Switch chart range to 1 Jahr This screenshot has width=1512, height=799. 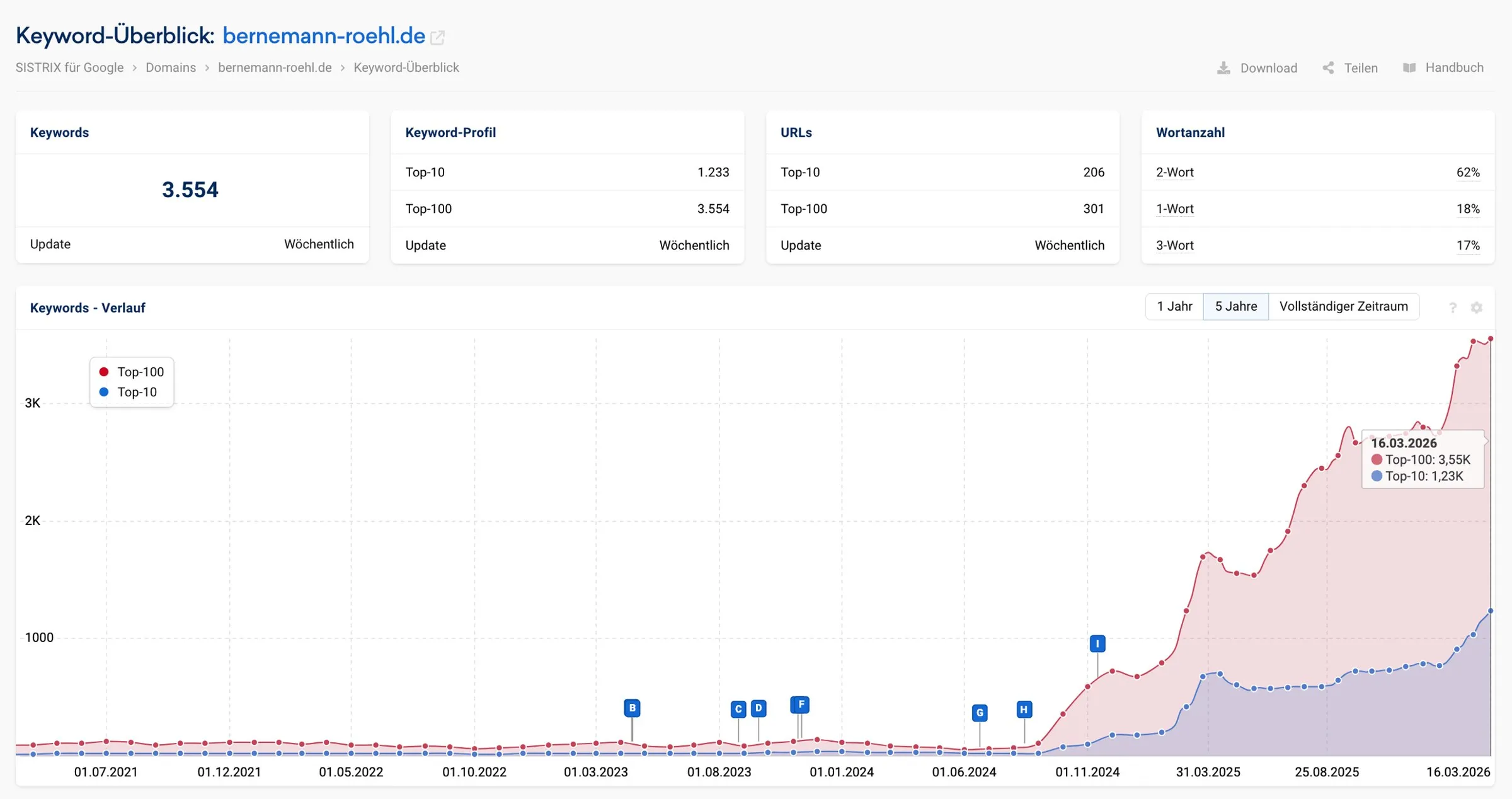(x=1174, y=306)
